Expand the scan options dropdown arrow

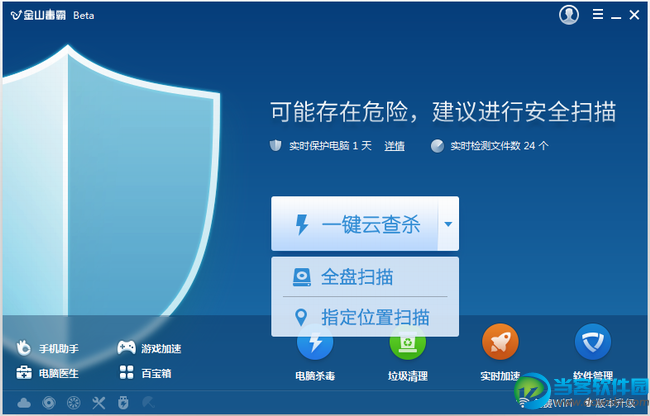pyautogui.click(x=448, y=224)
